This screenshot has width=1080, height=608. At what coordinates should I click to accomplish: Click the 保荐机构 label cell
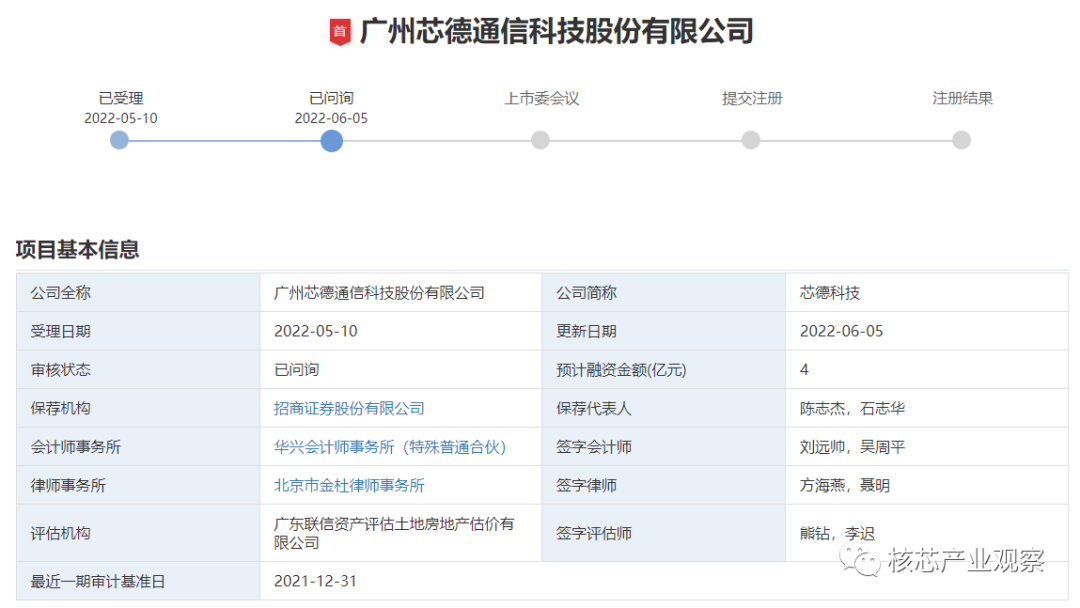coord(138,408)
